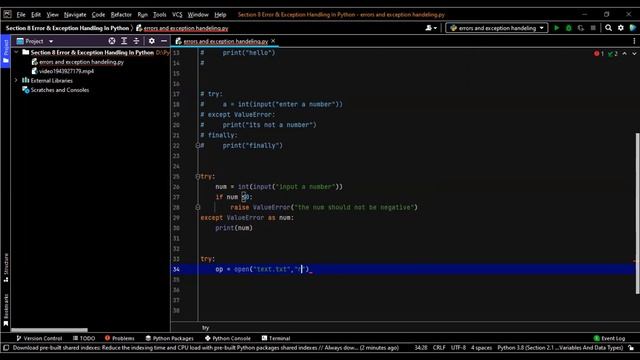Start debugging with the bug icon
This screenshot has height=360, width=640.
coord(569,28)
